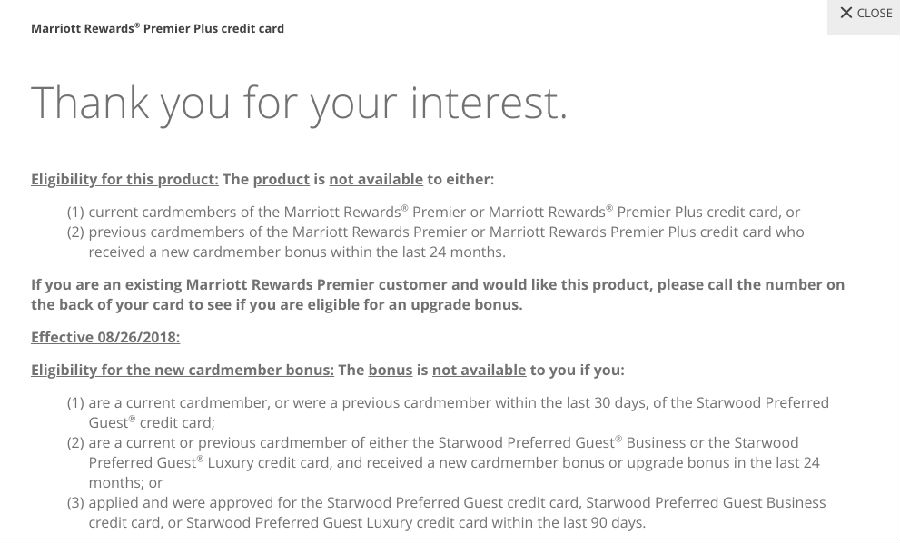Click the underlined word 'bonus'
The image size is (900, 543).
(x=390, y=370)
